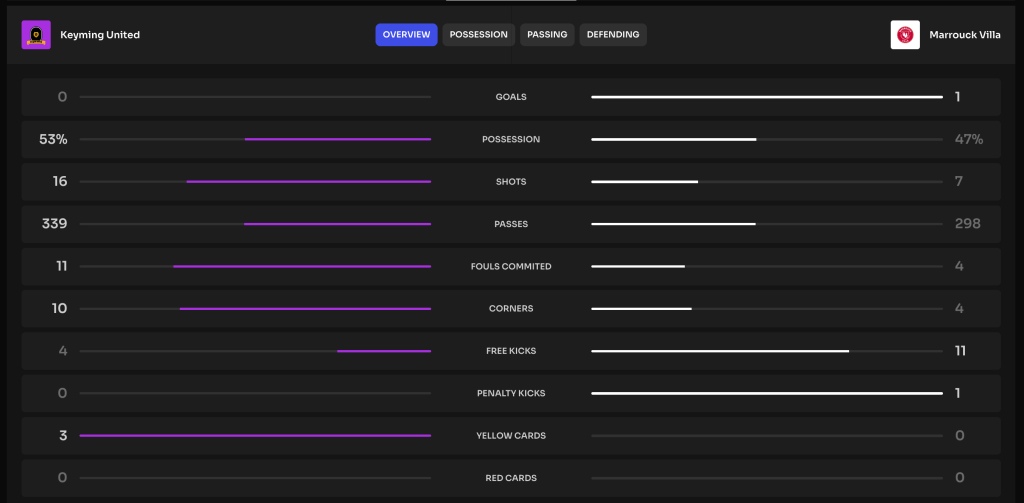Viewport: 1024px width, 503px height.
Task: Select the Overview tab
Action: pos(406,35)
